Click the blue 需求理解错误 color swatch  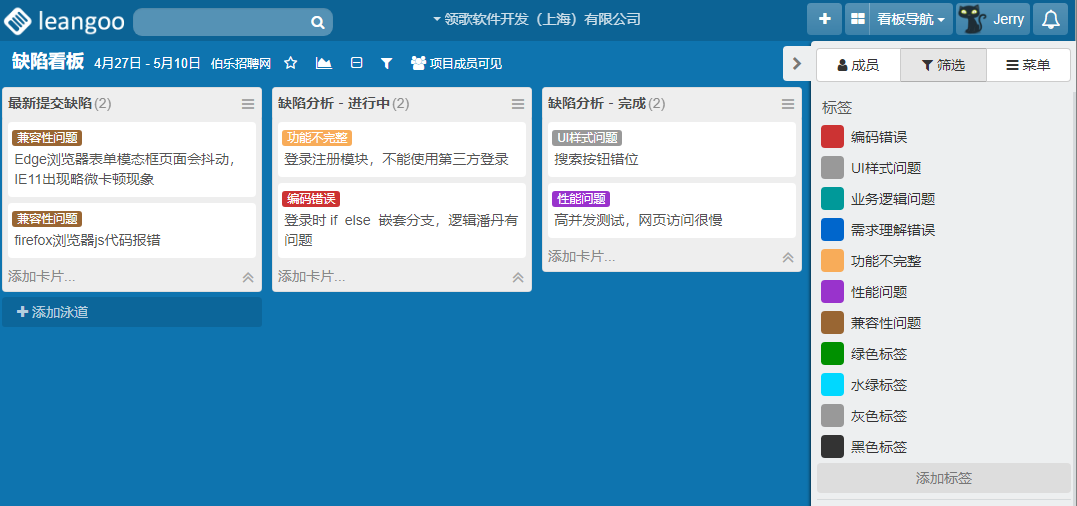tap(832, 230)
